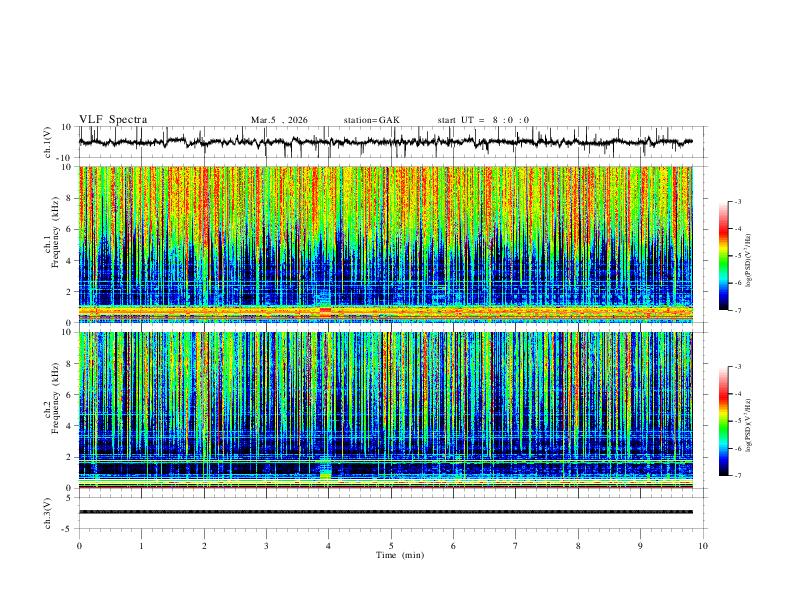
Task: Click the date text "Mar.5 , 2026"
Action: (x=279, y=120)
